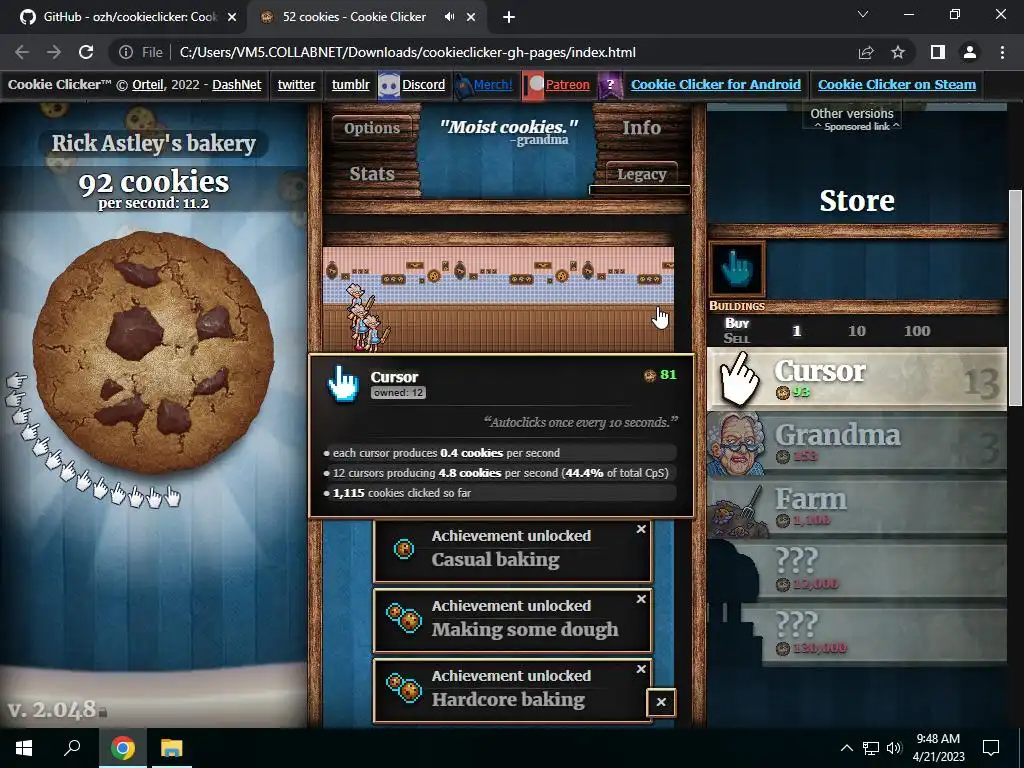Screen dimensions: 1024x768
Task: Go back in browser history
Action: (x=22, y=52)
